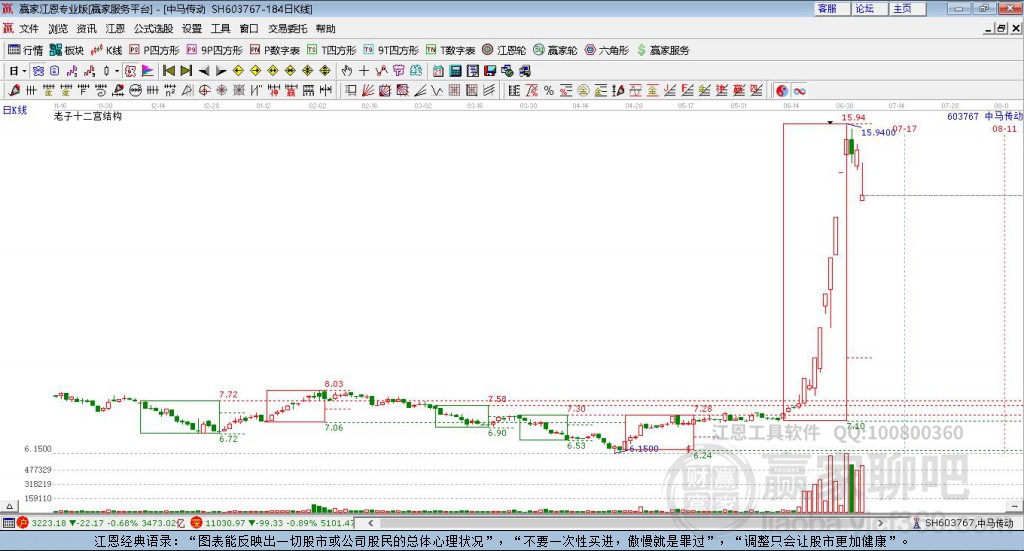This screenshot has height=551, width=1024.
Task: Click the calendar date icon
Action: coord(438,71)
